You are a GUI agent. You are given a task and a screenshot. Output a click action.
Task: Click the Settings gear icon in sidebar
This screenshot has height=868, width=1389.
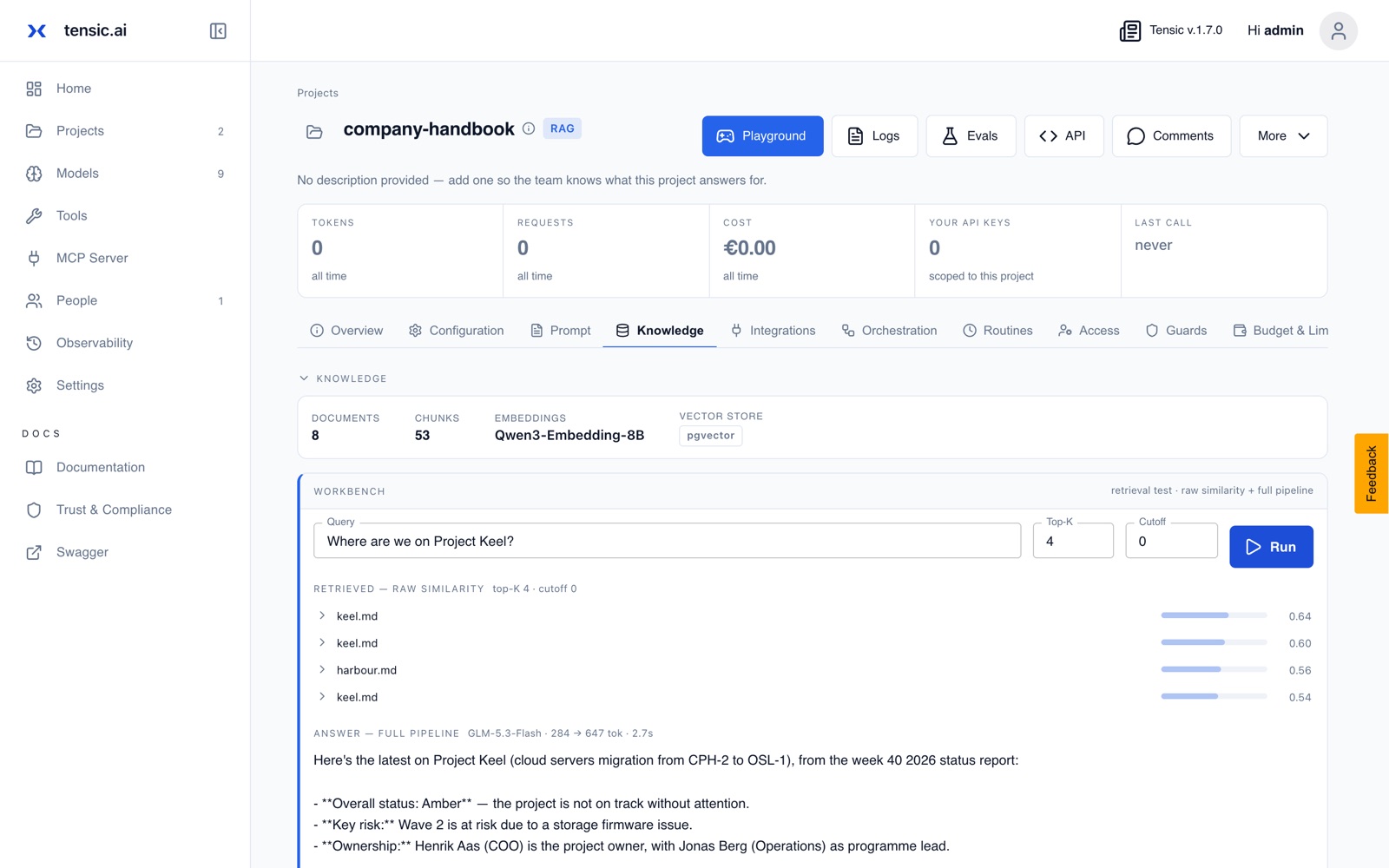click(34, 386)
